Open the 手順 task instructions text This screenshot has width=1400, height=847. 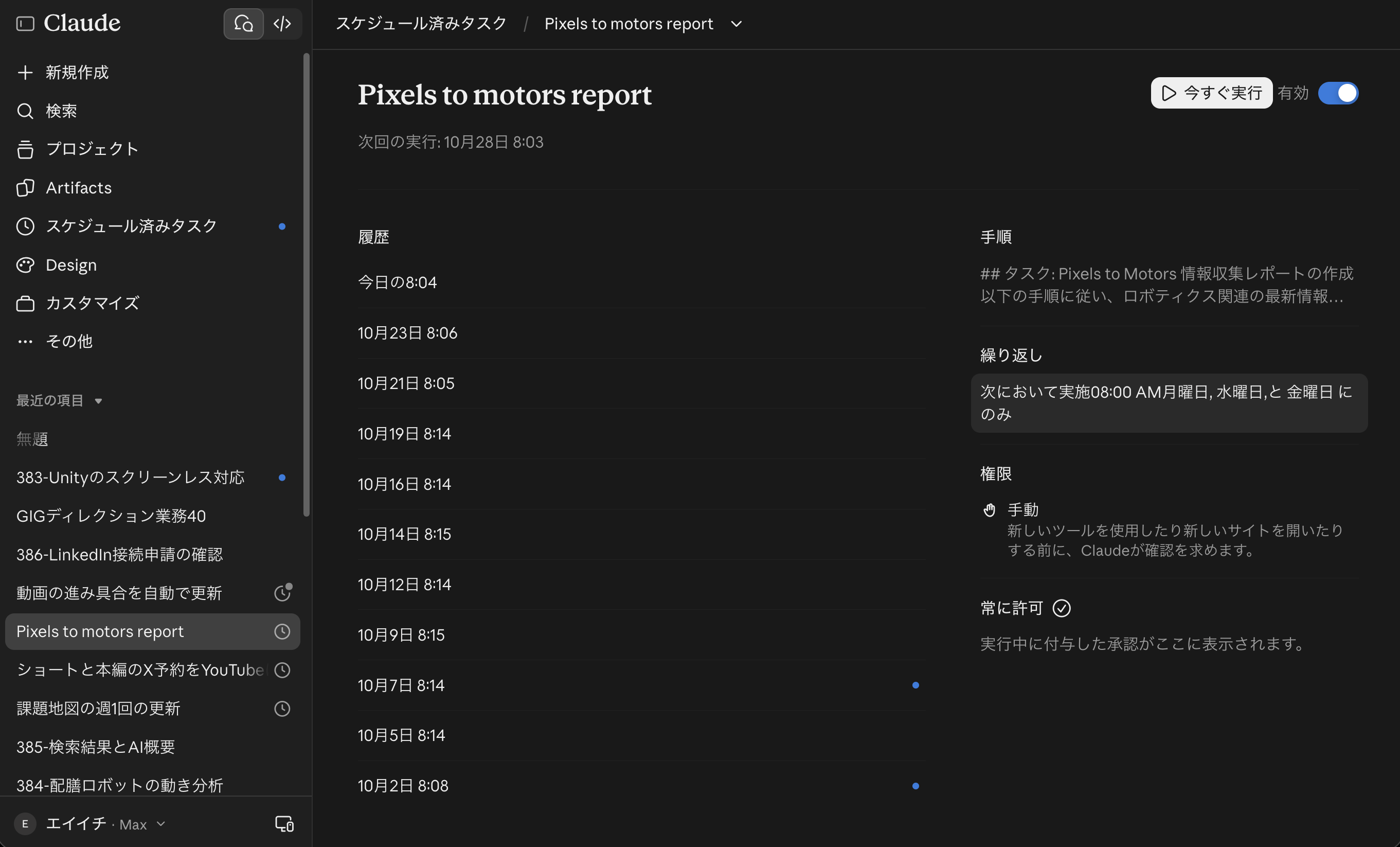[x=1167, y=285]
